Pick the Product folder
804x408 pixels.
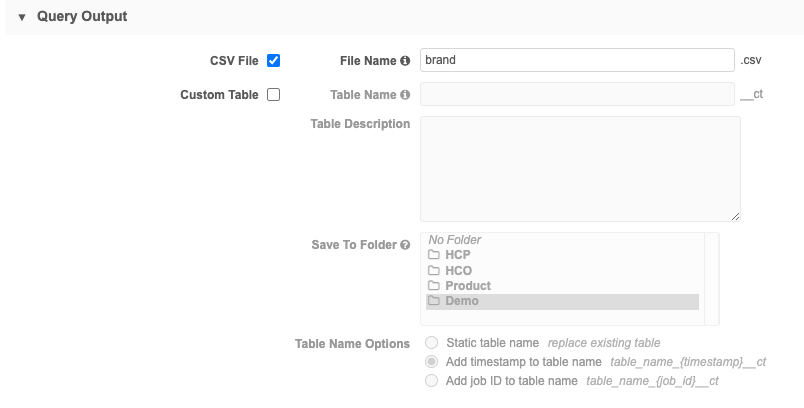(x=468, y=286)
